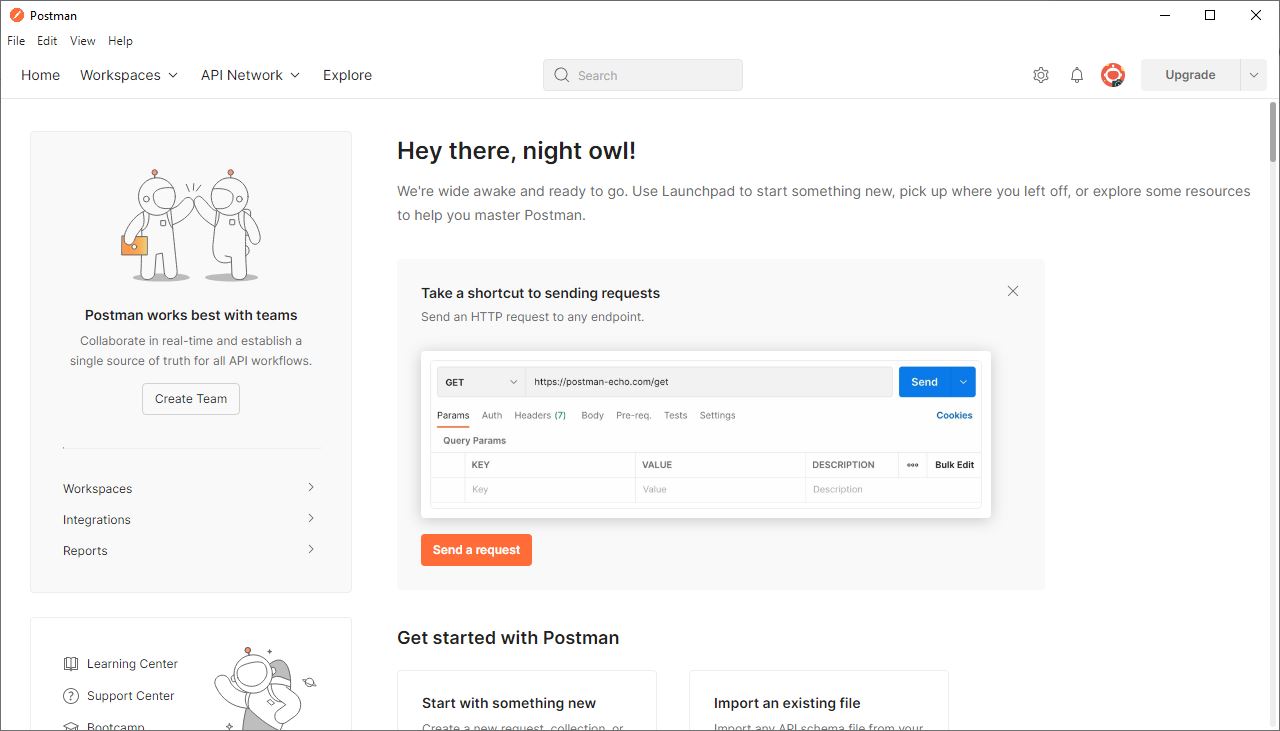Image resolution: width=1280 pixels, height=731 pixels.
Task: Click the Import an existing file card
Action: 819,701
